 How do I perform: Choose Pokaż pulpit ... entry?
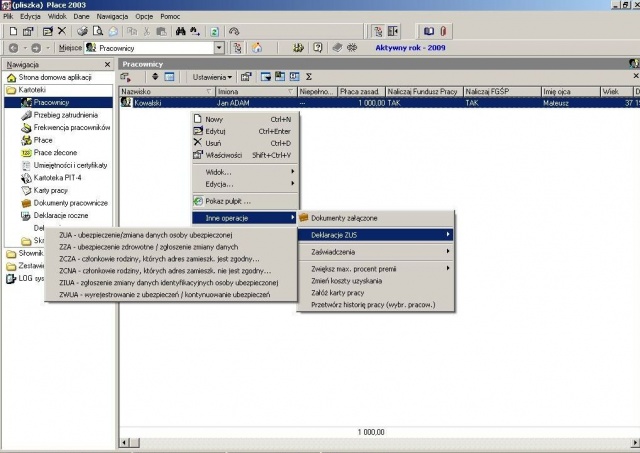[x=245, y=201]
